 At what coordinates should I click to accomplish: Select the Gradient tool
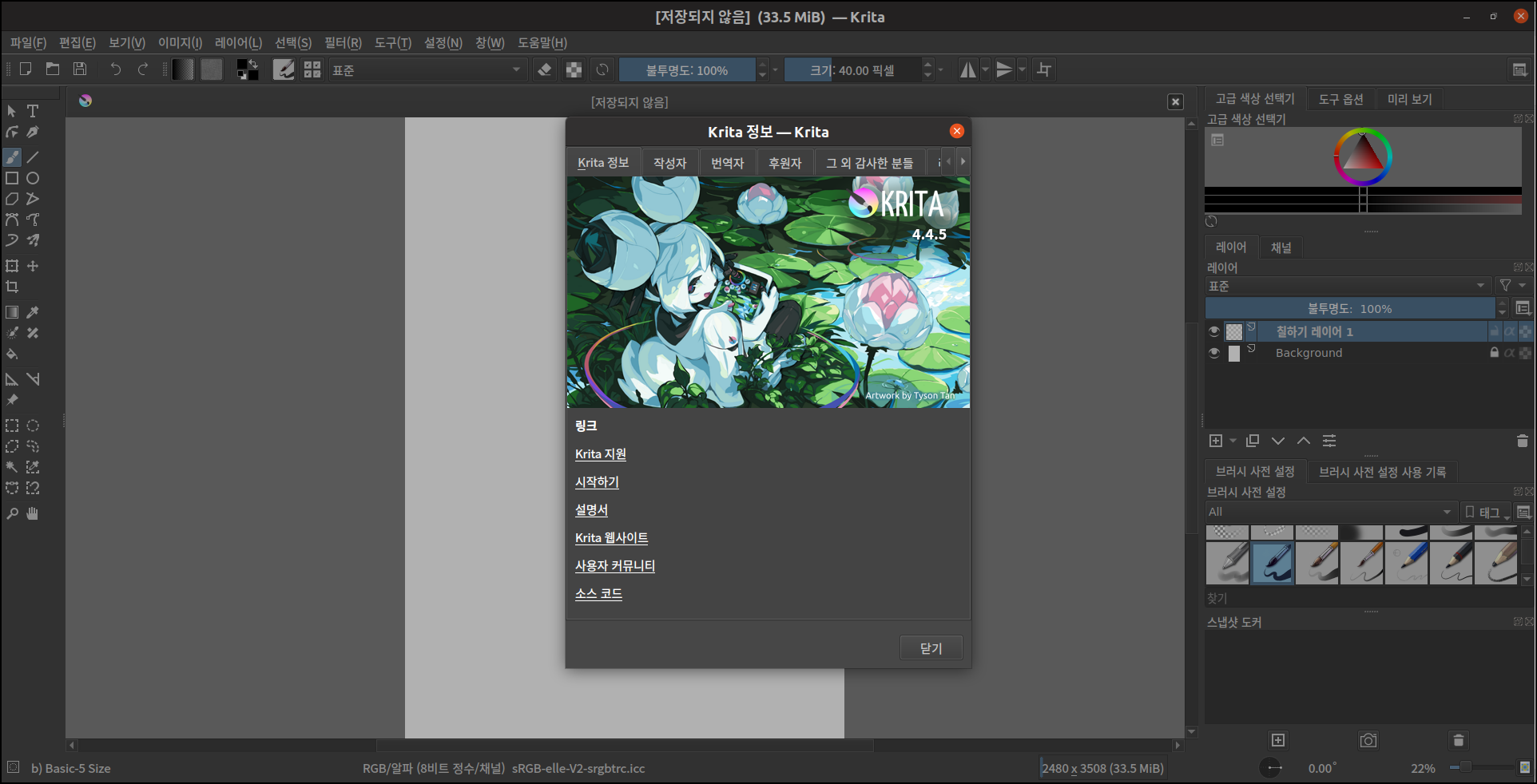[x=12, y=312]
